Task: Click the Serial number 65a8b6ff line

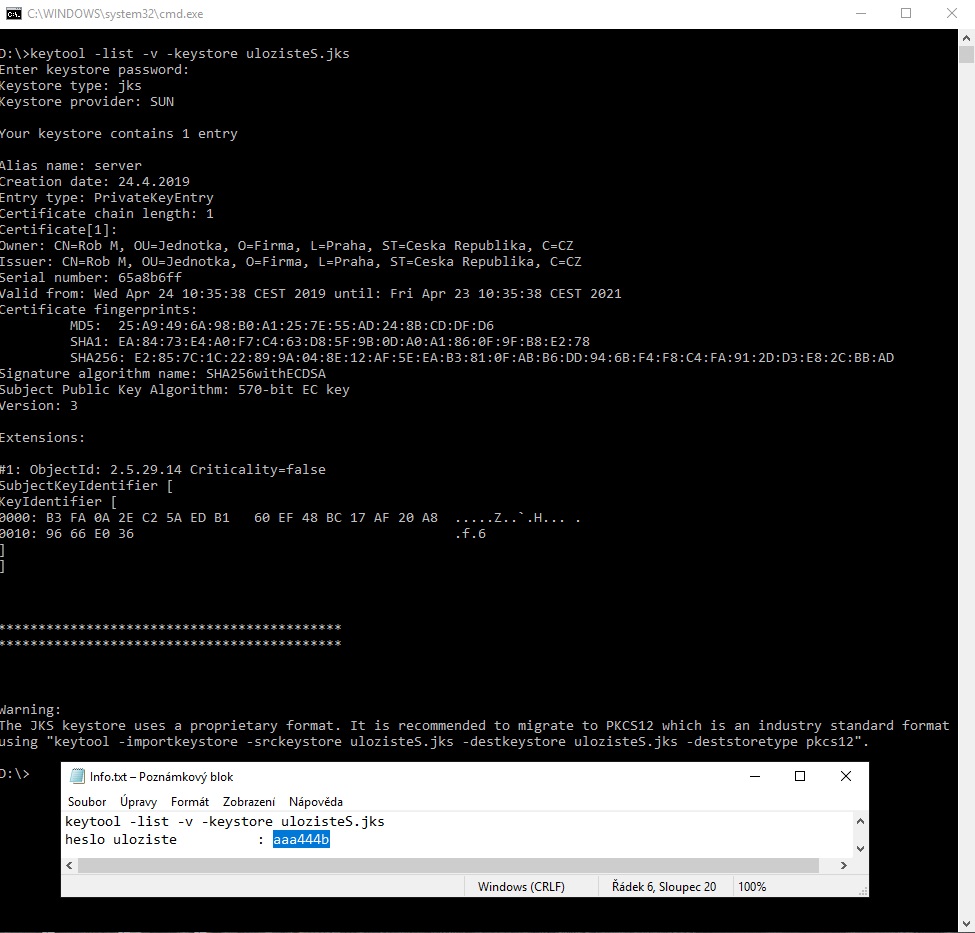Action: pos(91,277)
